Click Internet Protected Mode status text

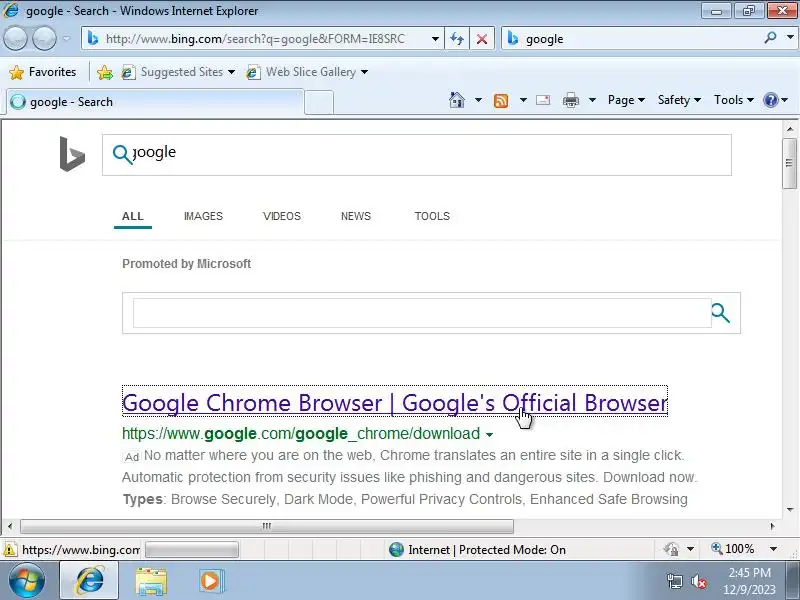tap(486, 549)
